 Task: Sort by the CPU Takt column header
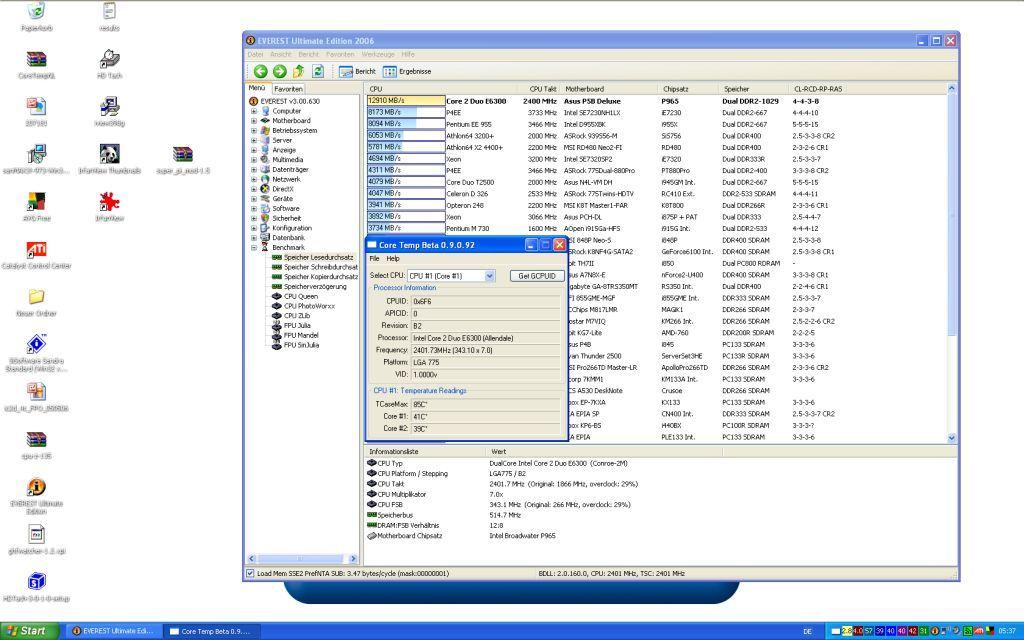coord(543,89)
